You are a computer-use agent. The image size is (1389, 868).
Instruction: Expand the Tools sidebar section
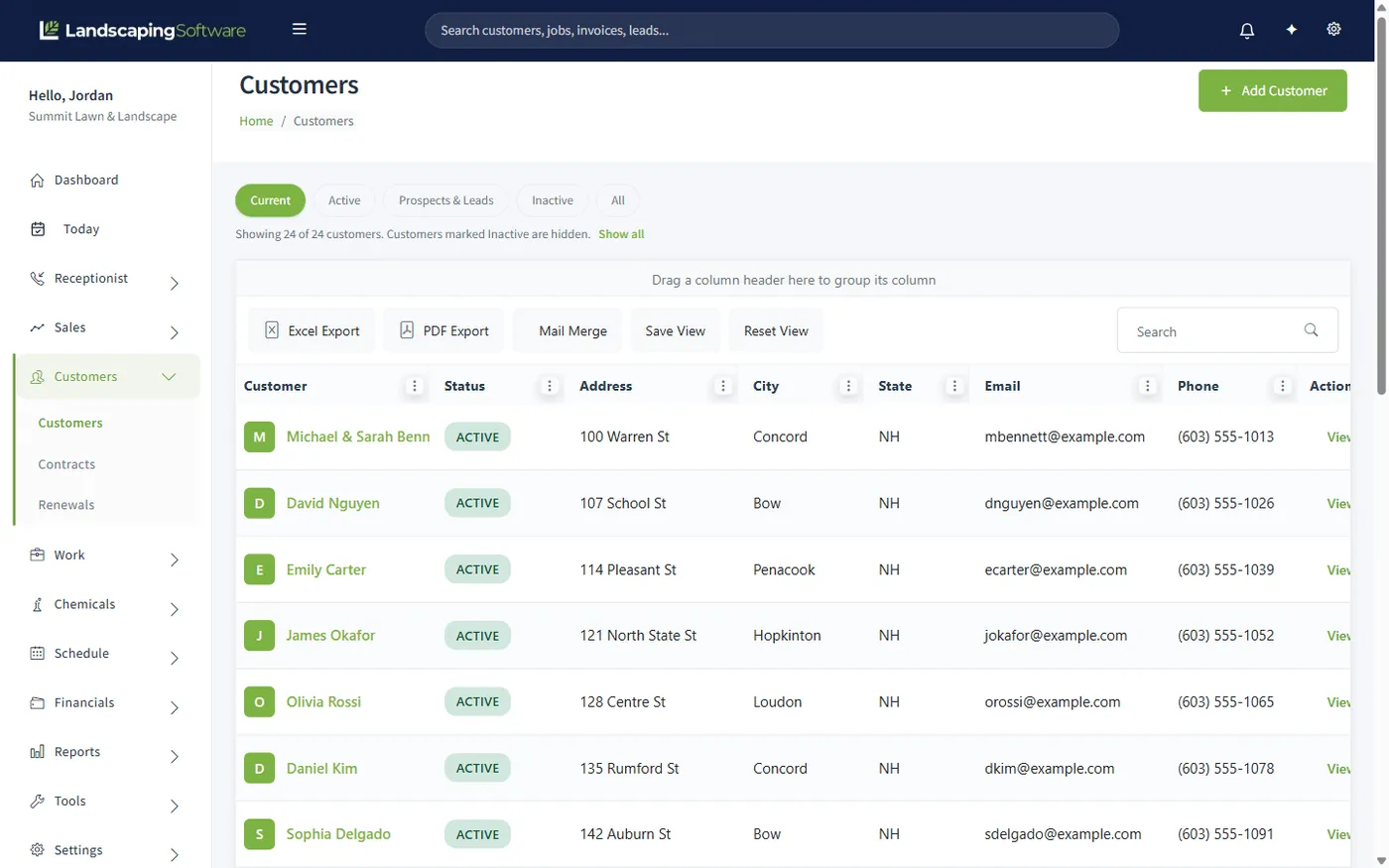[175, 806]
